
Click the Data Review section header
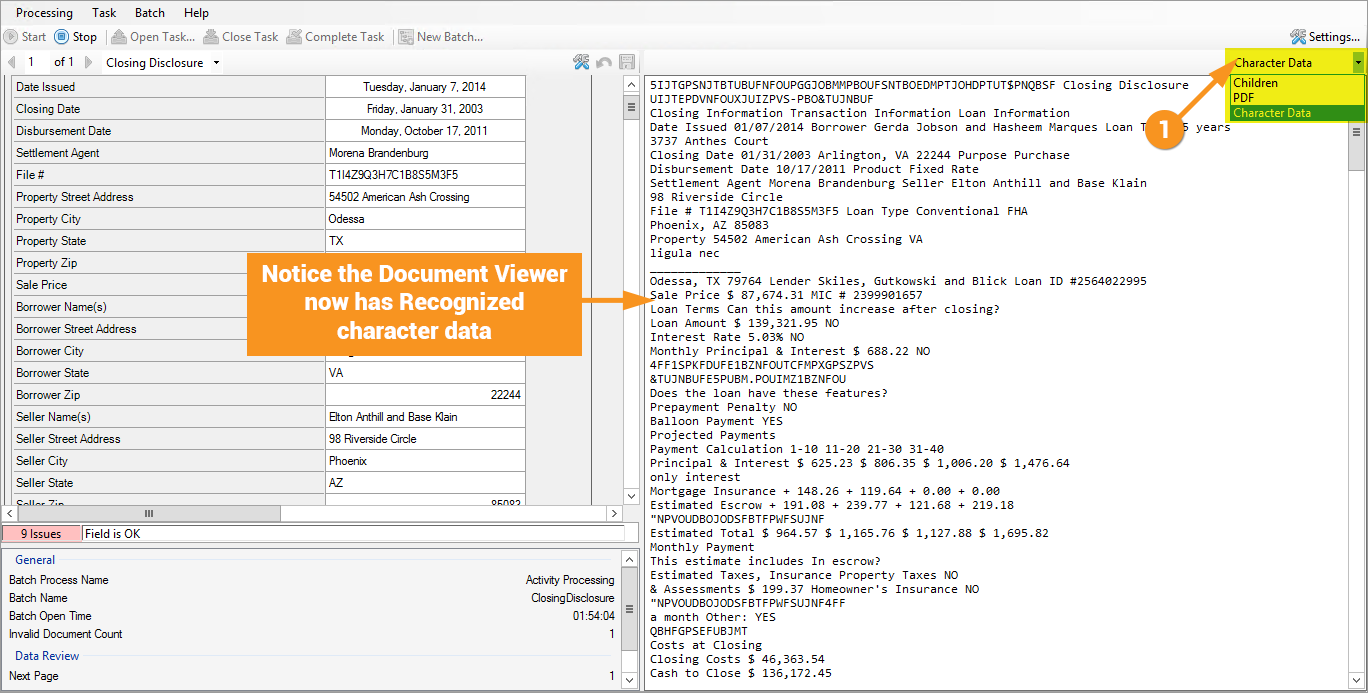[x=47, y=656]
